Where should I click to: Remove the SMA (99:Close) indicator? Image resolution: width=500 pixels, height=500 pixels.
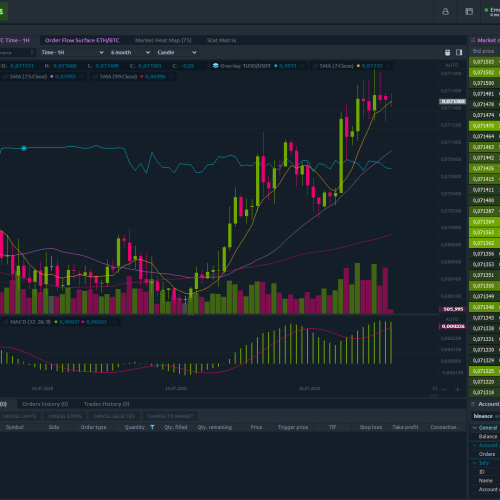pos(171,77)
